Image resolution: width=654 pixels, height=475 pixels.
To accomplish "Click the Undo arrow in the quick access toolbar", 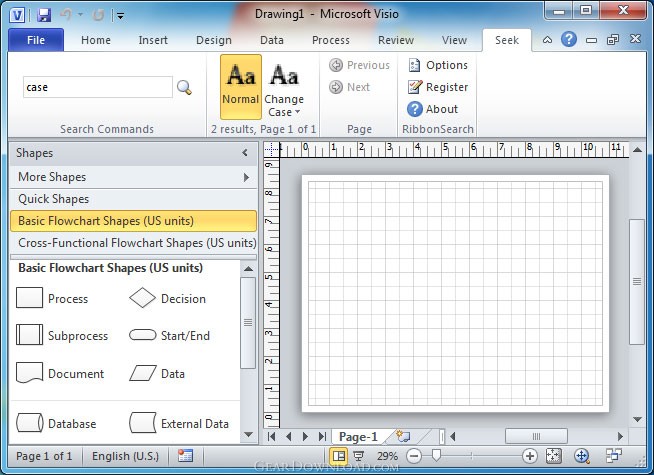I will (x=65, y=15).
